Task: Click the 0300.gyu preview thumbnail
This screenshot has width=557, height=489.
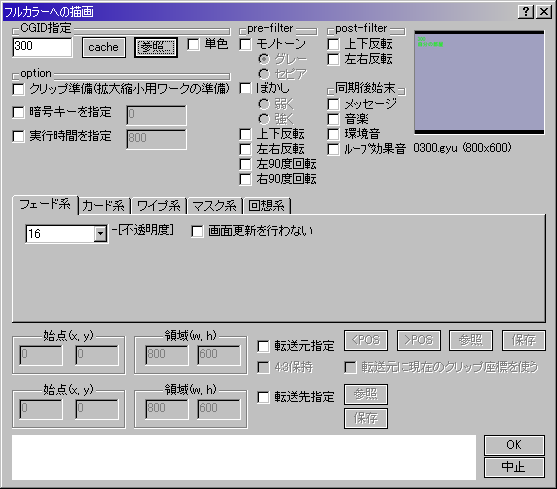Action: (x=479, y=82)
